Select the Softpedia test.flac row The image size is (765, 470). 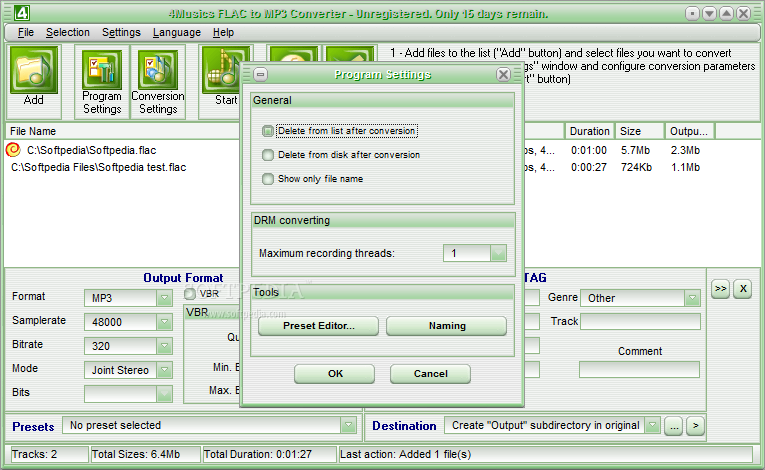click(x=98, y=167)
